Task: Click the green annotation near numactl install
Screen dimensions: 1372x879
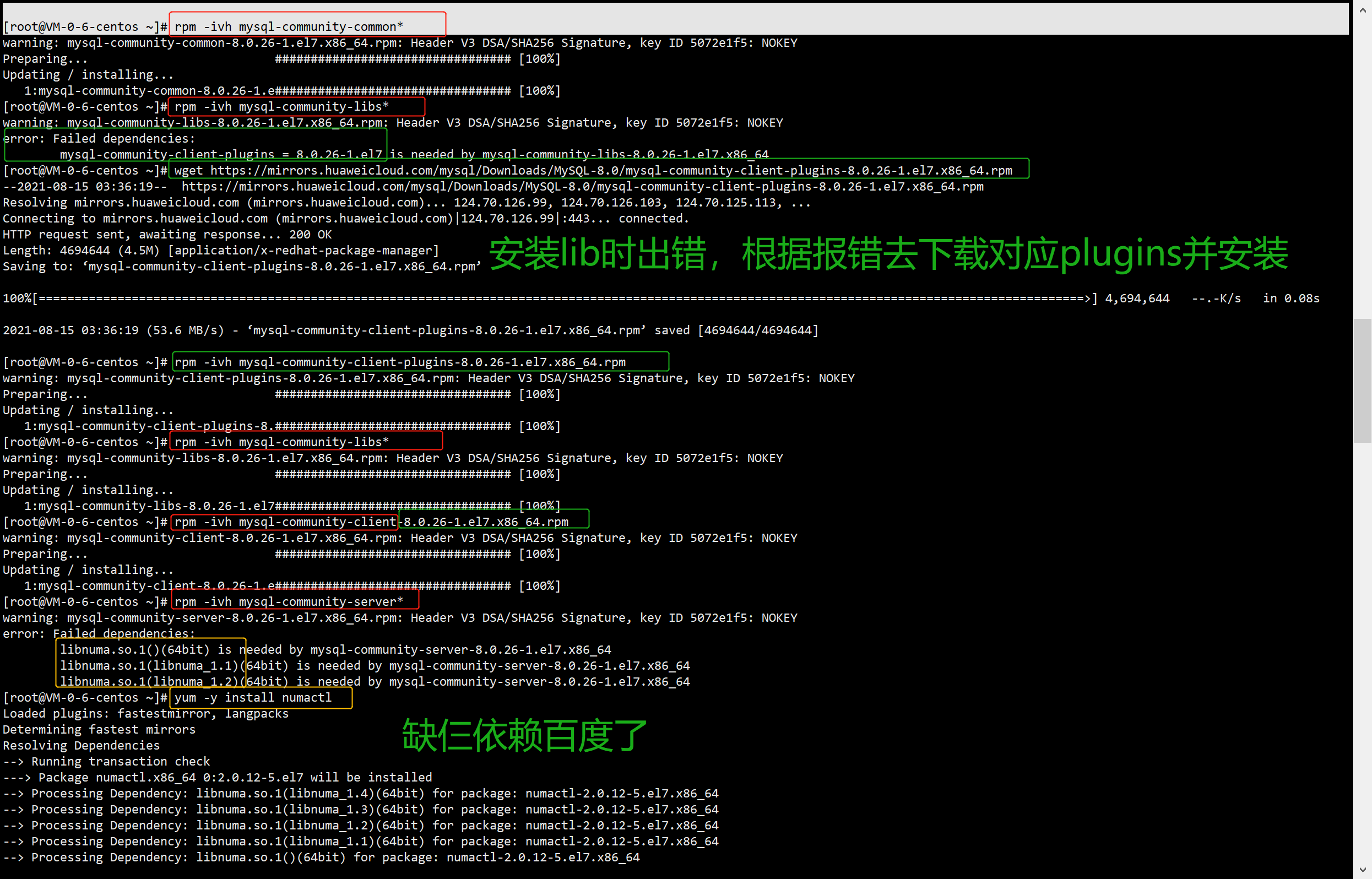Action: pos(524,736)
